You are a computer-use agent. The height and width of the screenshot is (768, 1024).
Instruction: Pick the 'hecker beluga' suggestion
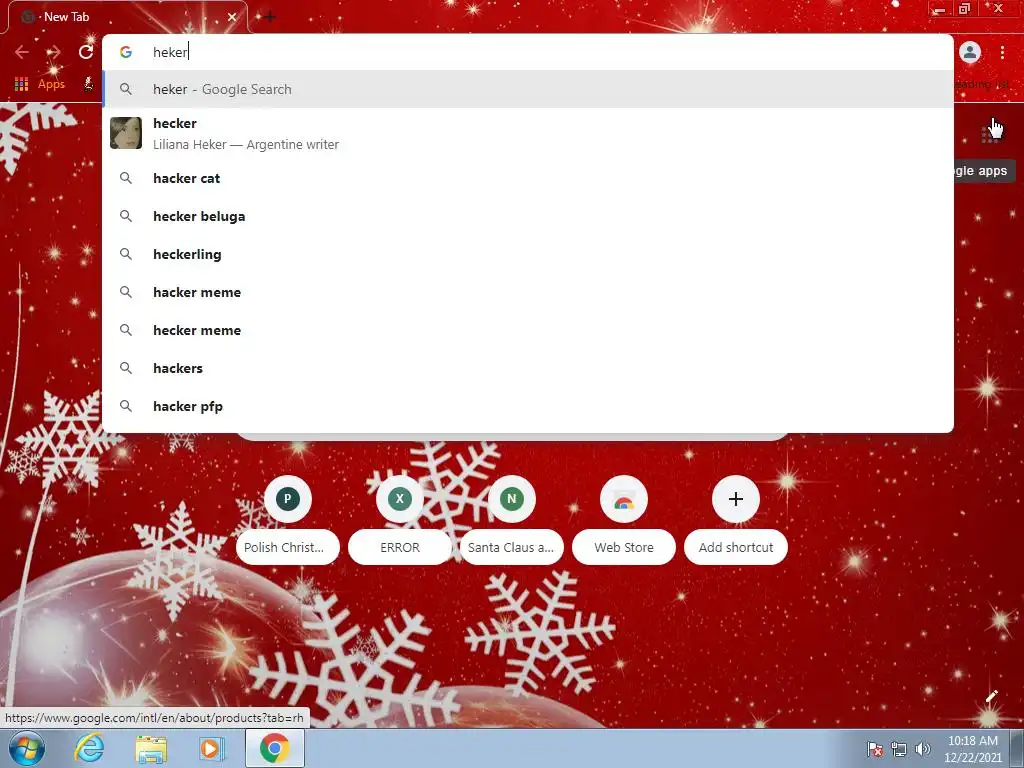click(528, 216)
